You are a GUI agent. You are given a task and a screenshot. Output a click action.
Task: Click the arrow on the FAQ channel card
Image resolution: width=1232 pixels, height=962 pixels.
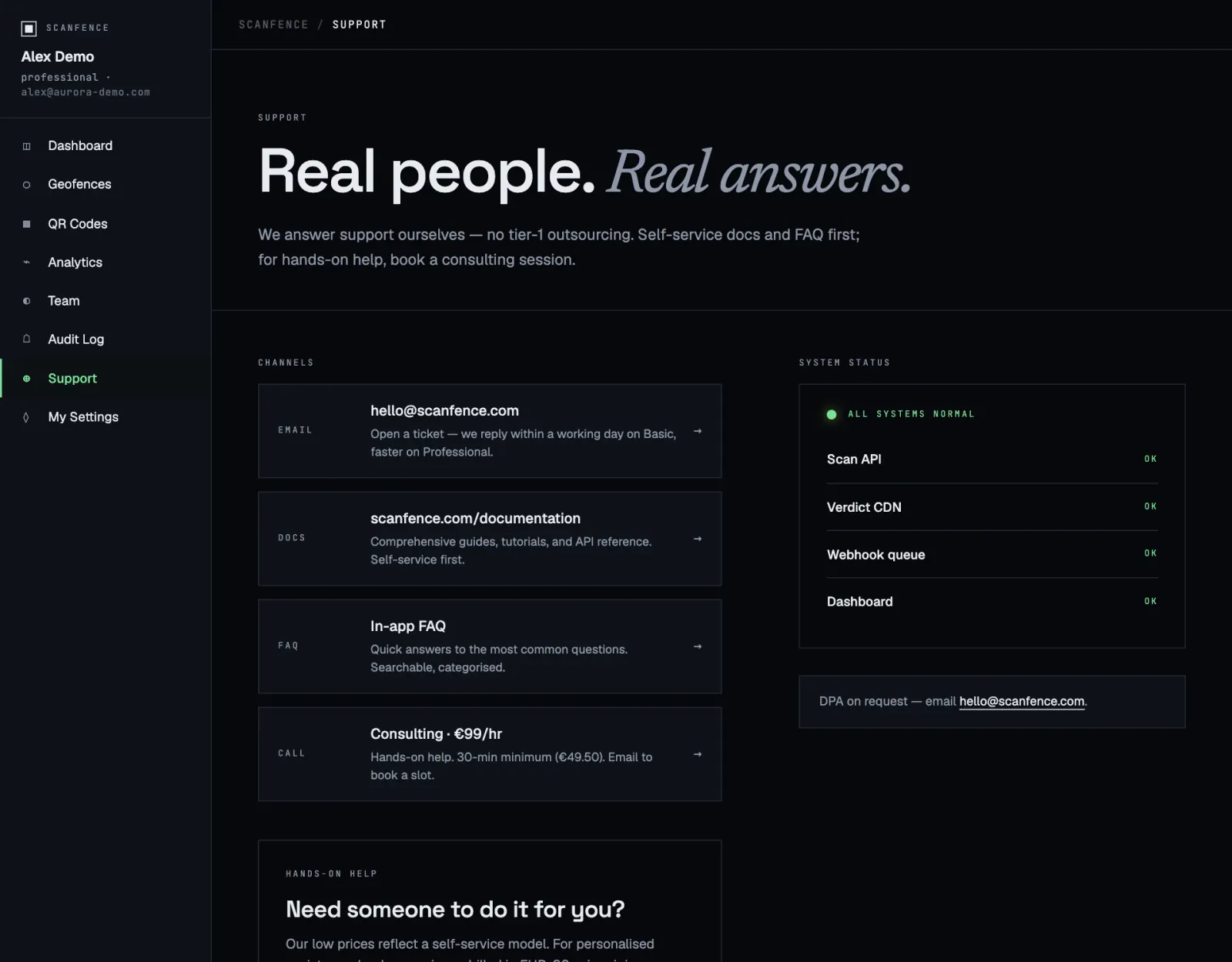pos(698,646)
